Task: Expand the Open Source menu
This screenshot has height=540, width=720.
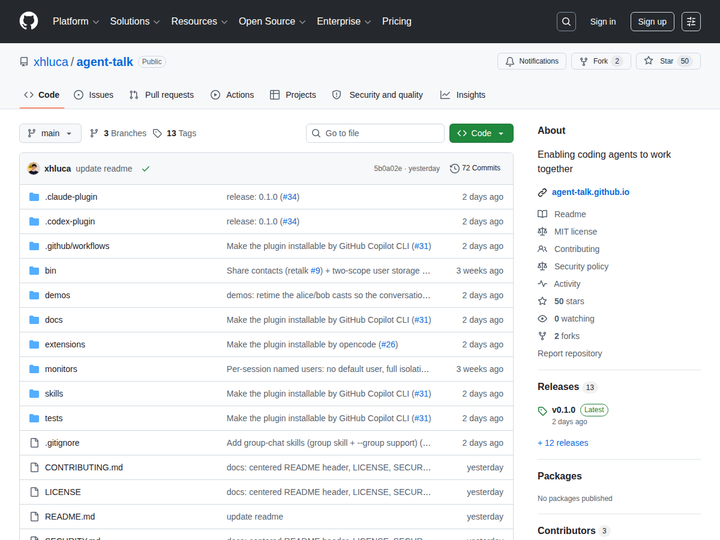Action: [x=272, y=22]
